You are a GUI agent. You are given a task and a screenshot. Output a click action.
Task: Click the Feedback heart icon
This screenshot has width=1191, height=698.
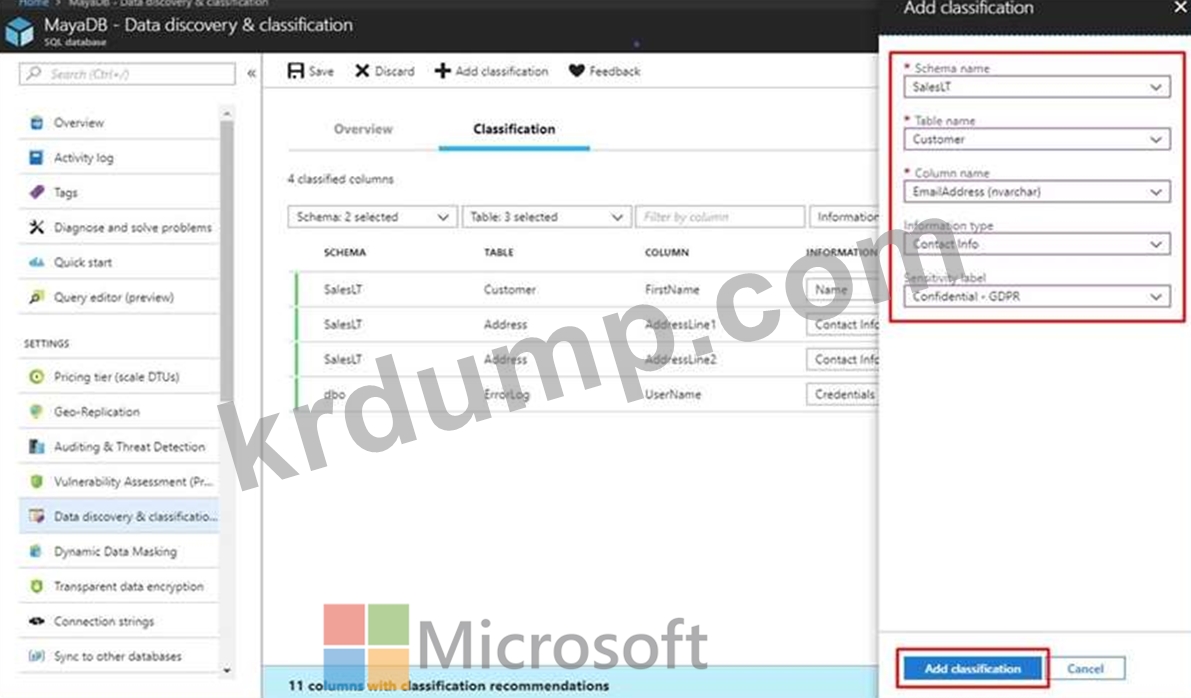(x=577, y=71)
